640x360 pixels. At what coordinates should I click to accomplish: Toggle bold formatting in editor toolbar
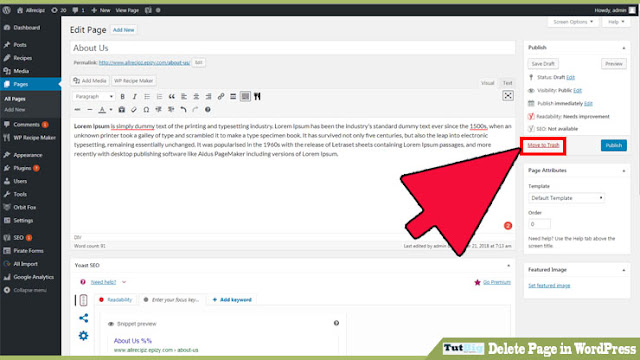pos(122,96)
